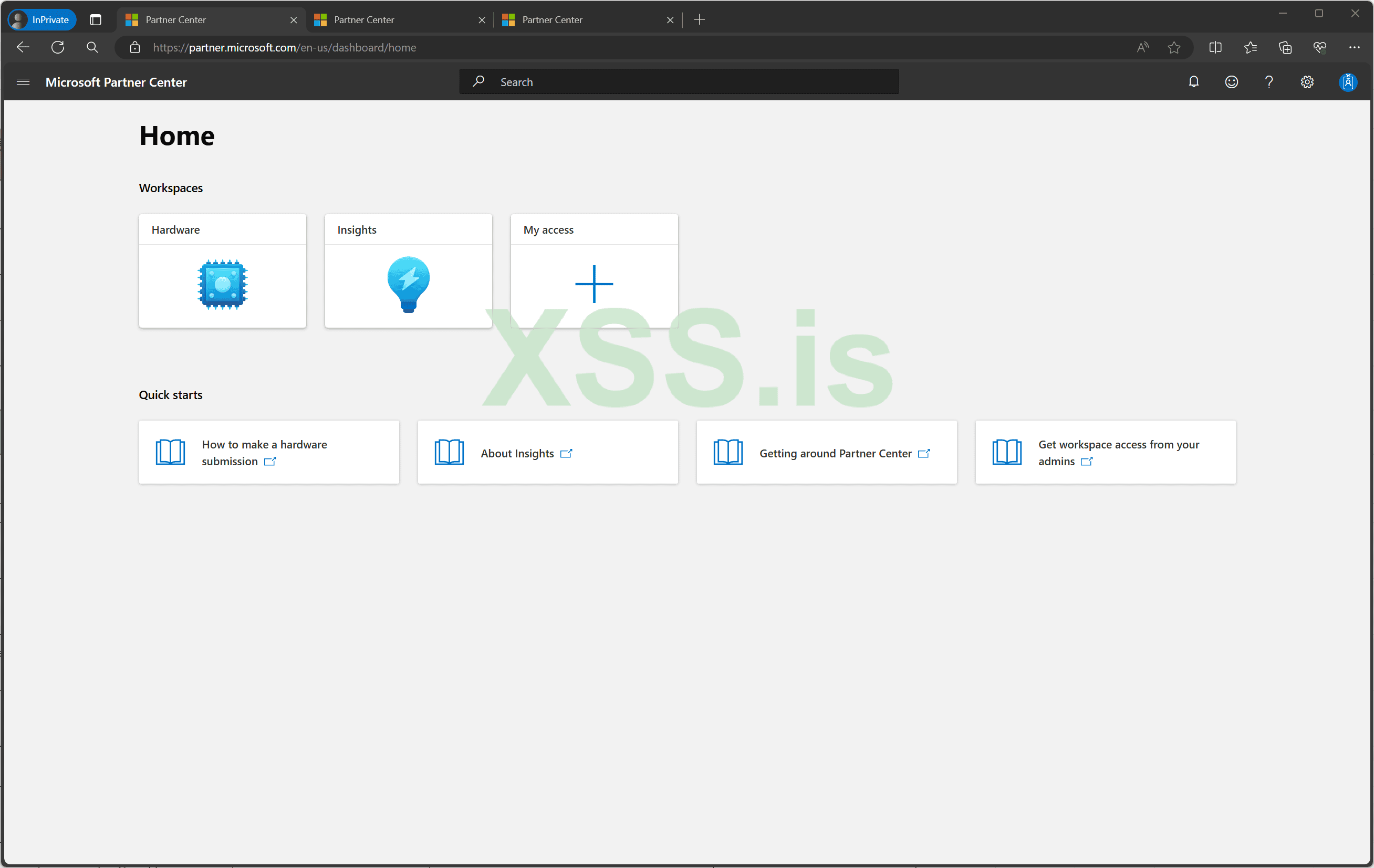Open the settings gear icon
The height and width of the screenshot is (868, 1374).
pyautogui.click(x=1307, y=82)
